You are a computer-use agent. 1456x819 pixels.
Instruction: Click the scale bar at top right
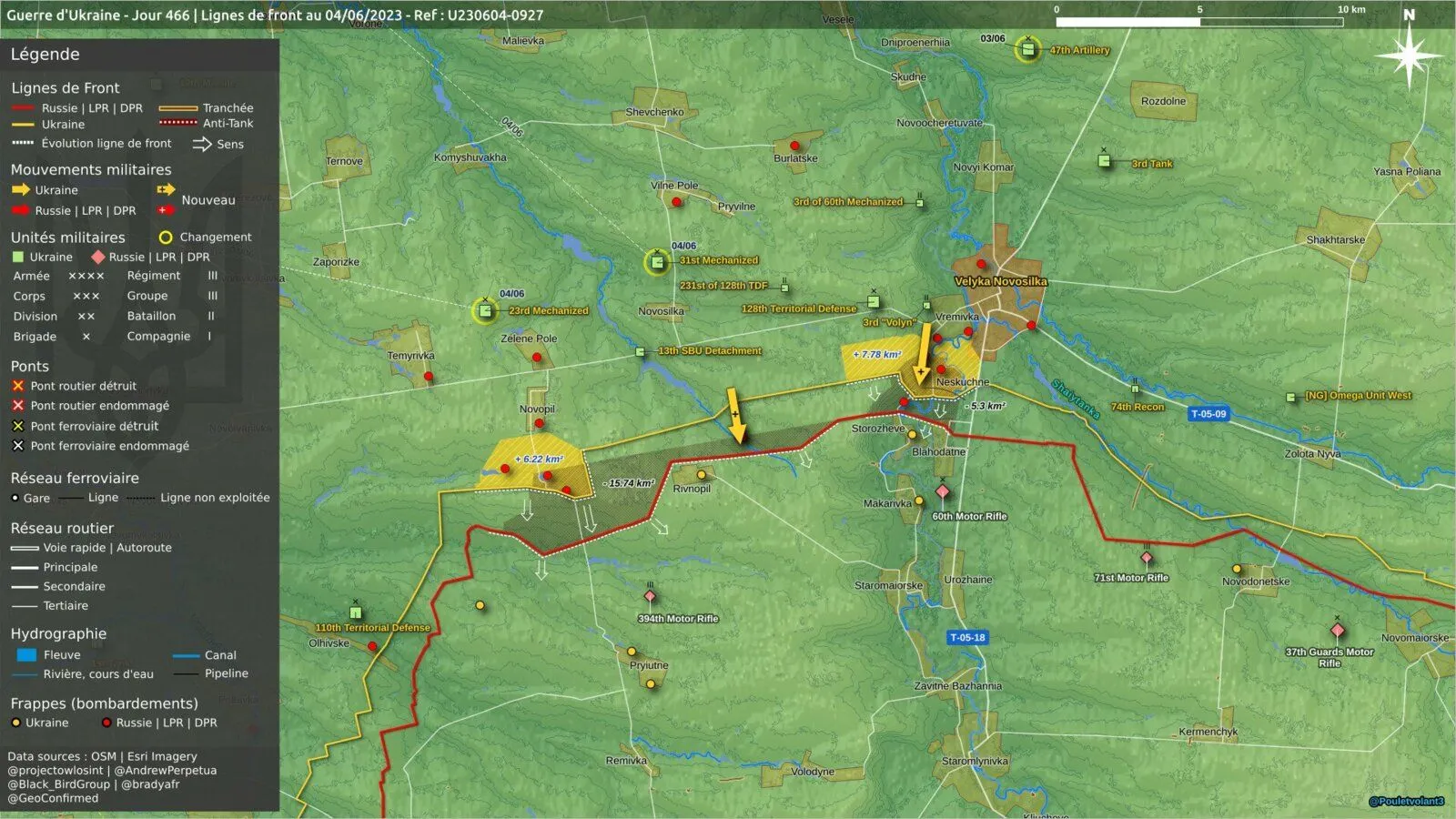click(x=1199, y=22)
